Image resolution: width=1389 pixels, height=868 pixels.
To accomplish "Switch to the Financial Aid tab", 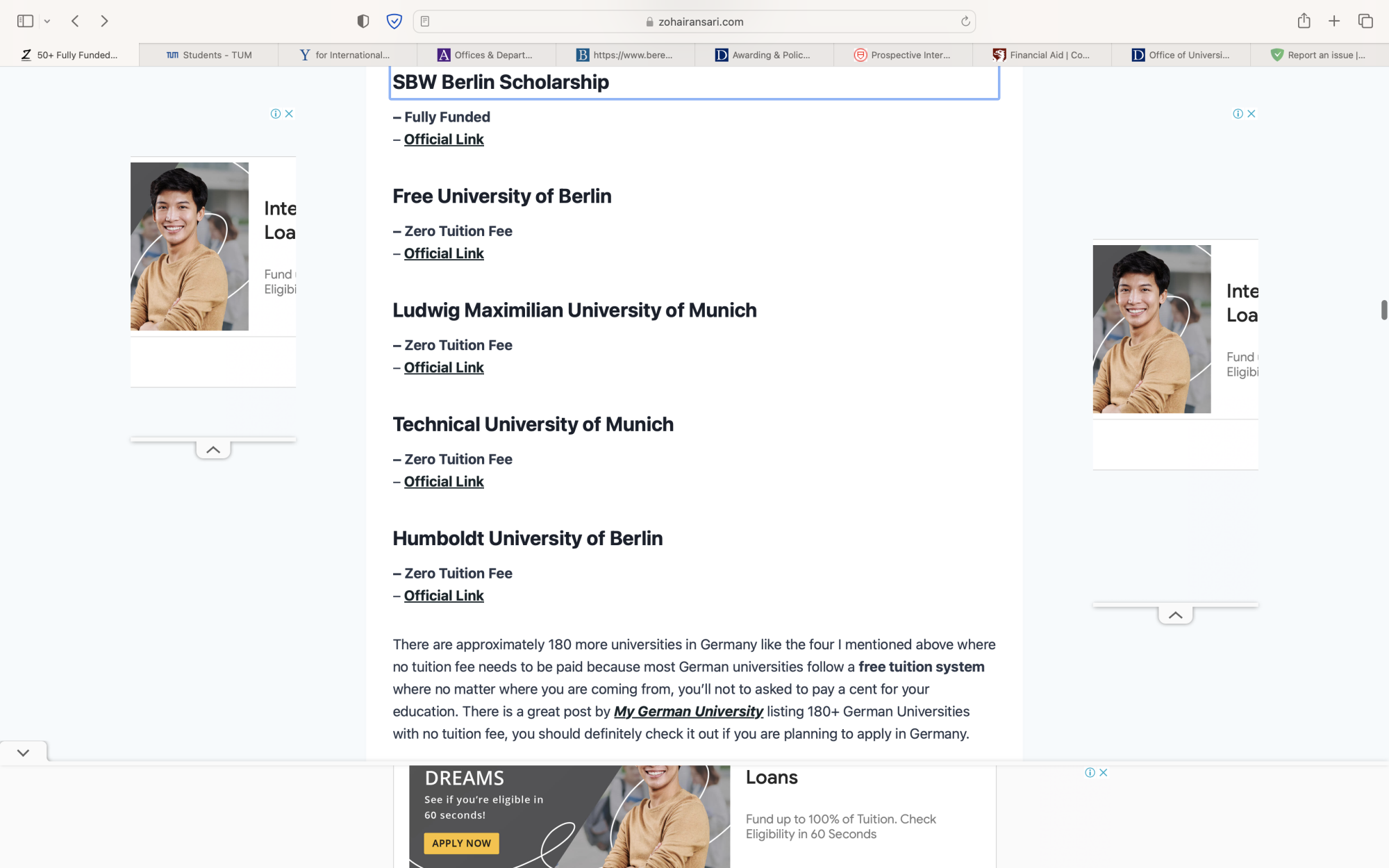I will pyautogui.click(x=1042, y=55).
